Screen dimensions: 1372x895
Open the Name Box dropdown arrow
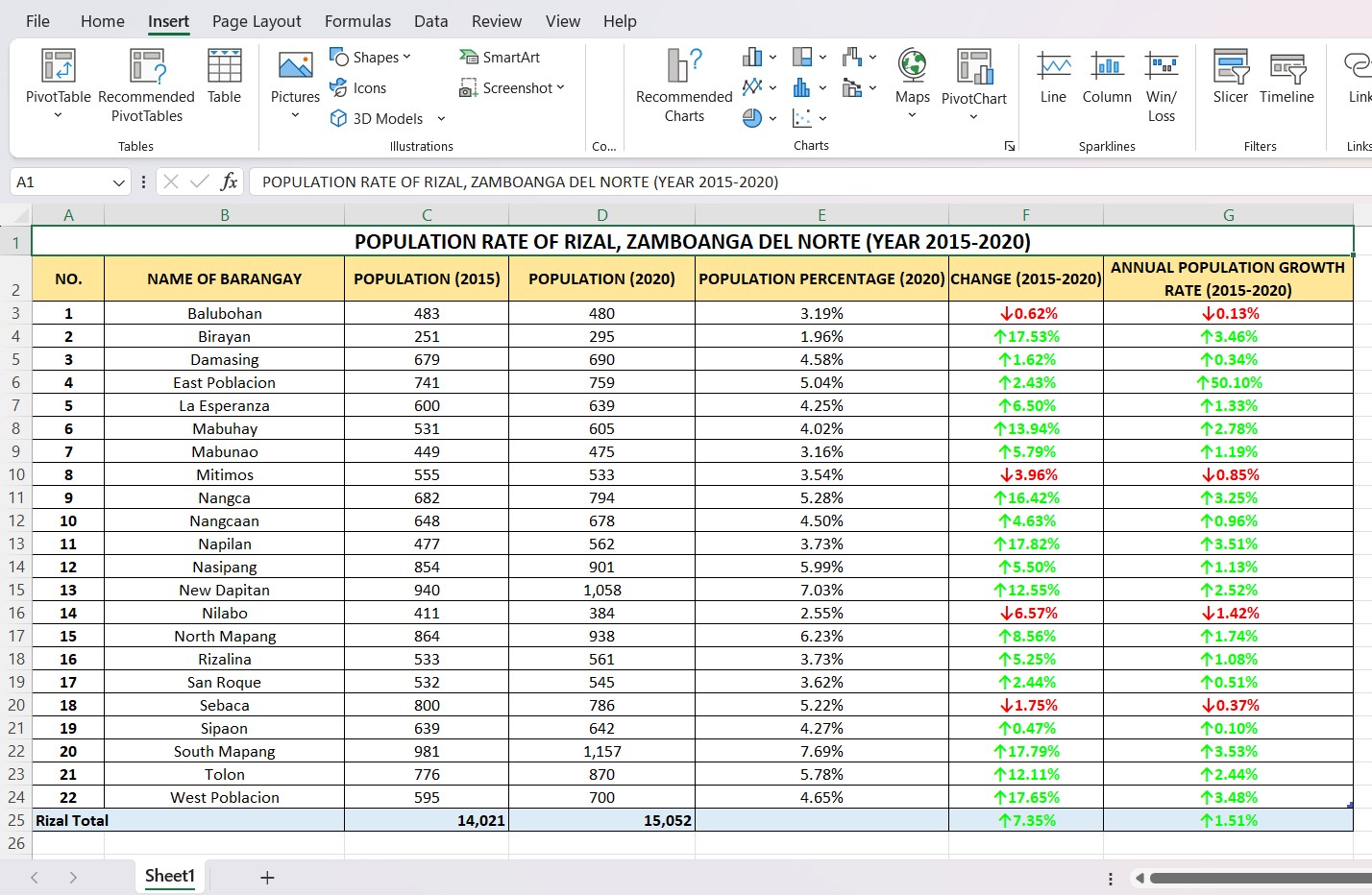click(119, 182)
